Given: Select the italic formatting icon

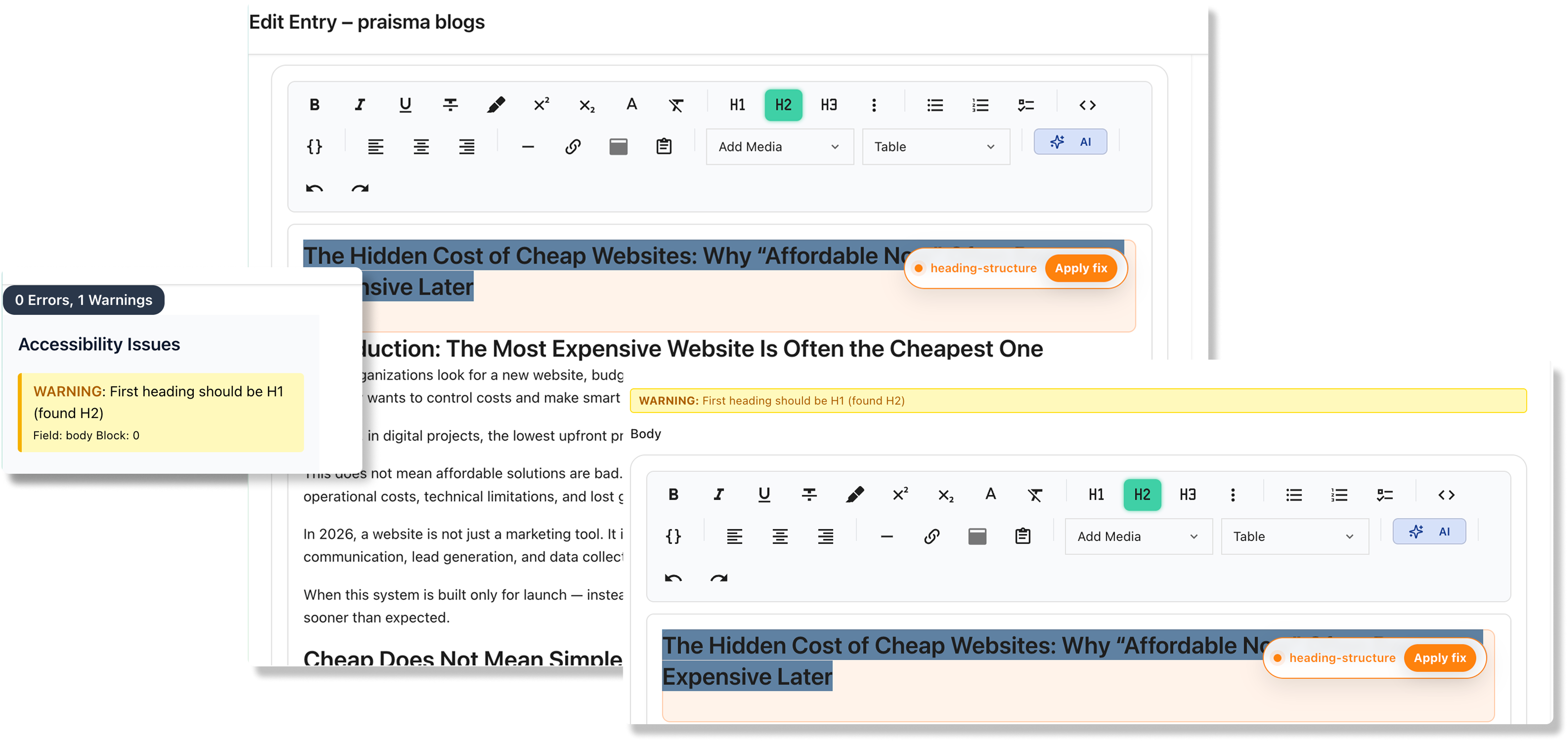Looking at the screenshot, I should 360,105.
